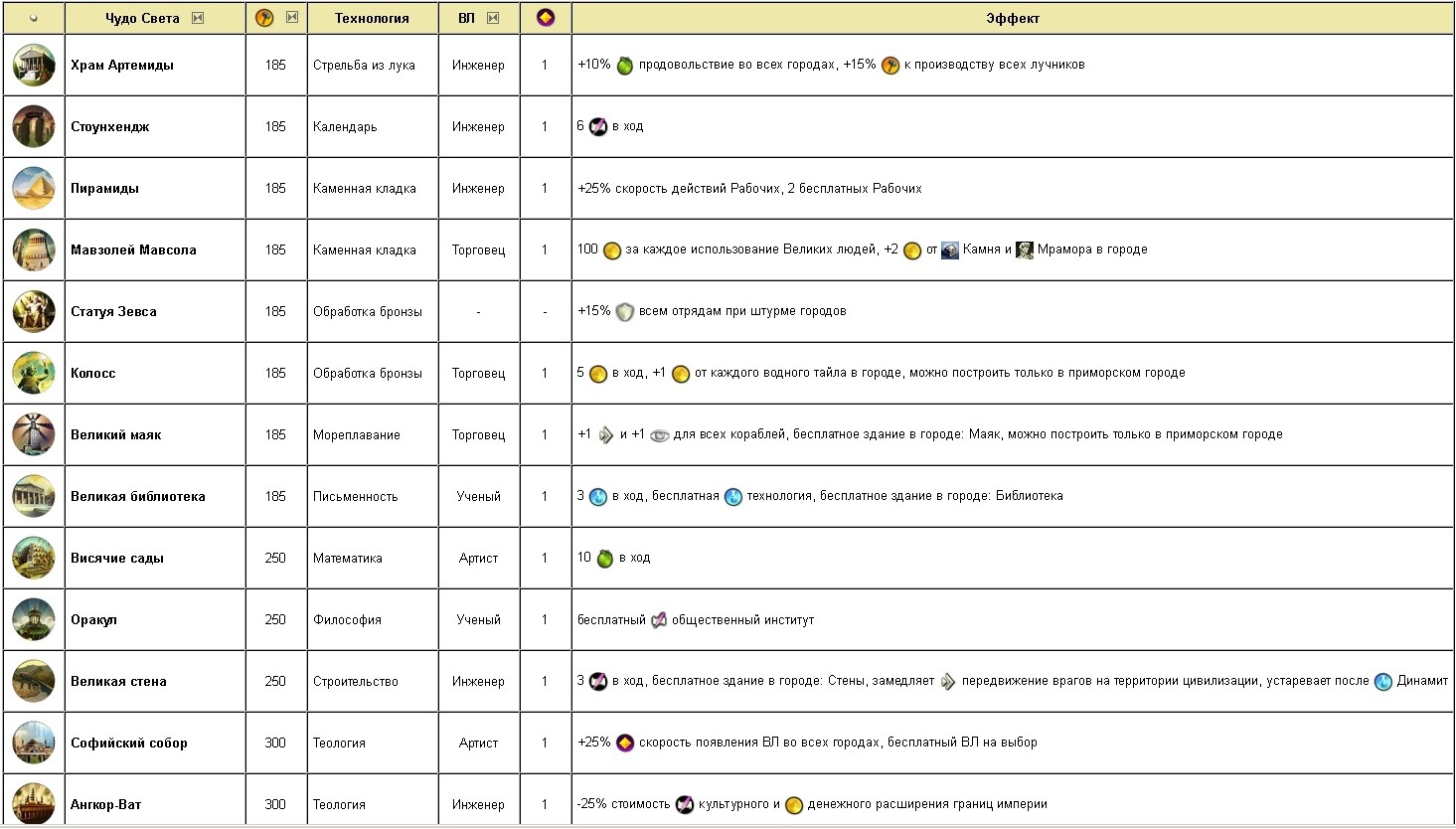
Task: Click the Статуя Зевса wonder icon
Action: [x=34, y=312]
